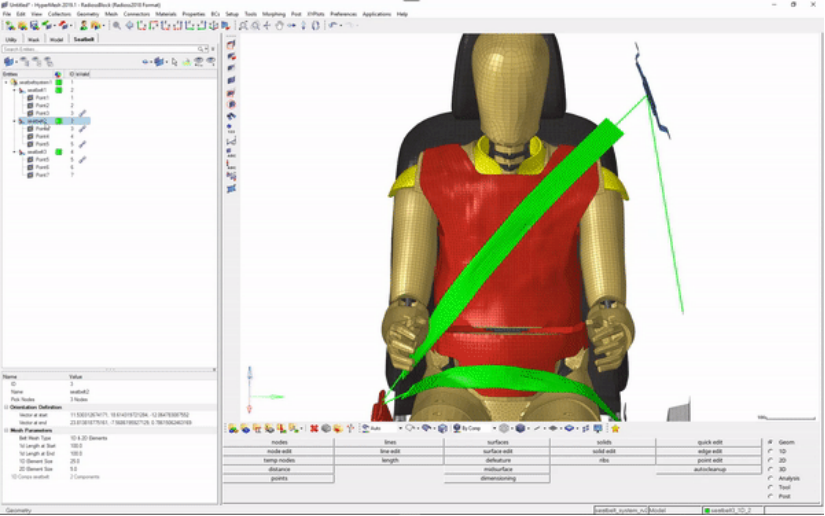Click the line edit button
Viewport: 825px width, 516px height.
[390, 451]
